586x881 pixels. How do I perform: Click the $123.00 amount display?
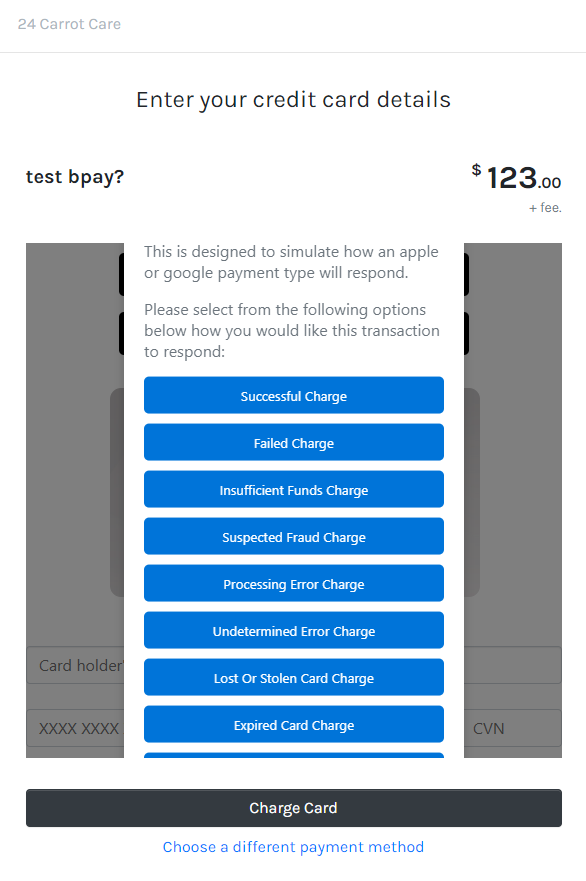(x=516, y=178)
